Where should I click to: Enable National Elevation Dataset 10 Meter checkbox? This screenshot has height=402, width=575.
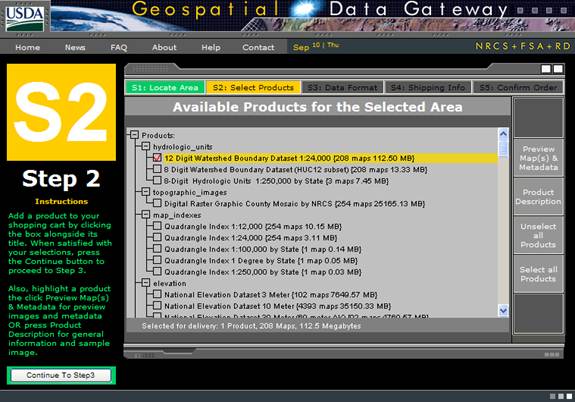click(x=157, y=305)
